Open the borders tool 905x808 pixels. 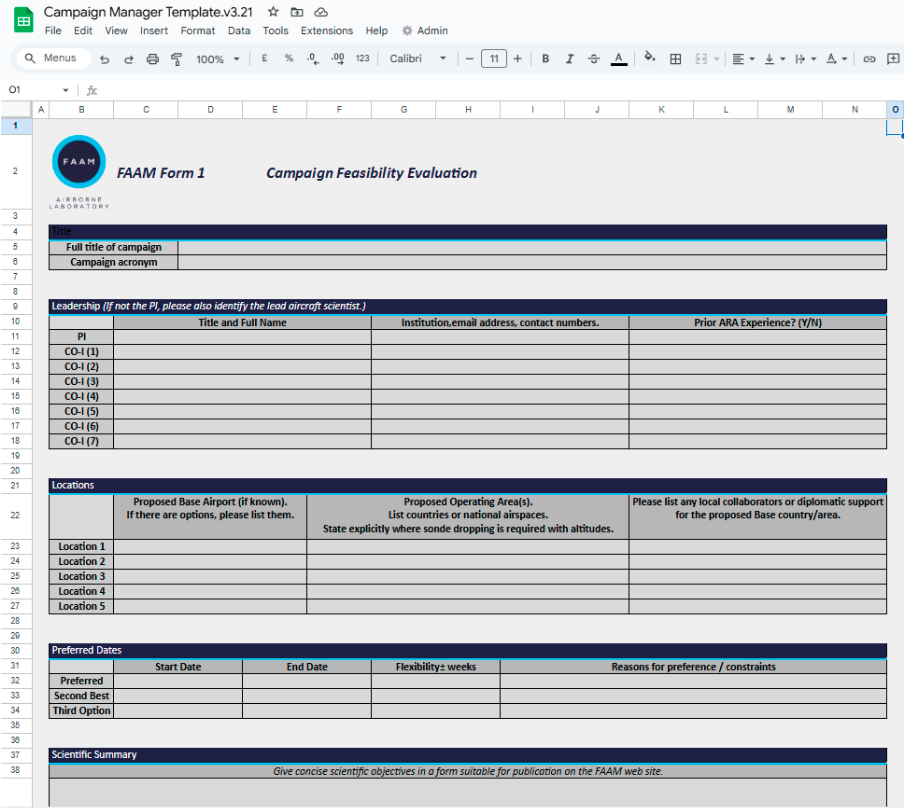pyautogui.click(x=675, y=59)
